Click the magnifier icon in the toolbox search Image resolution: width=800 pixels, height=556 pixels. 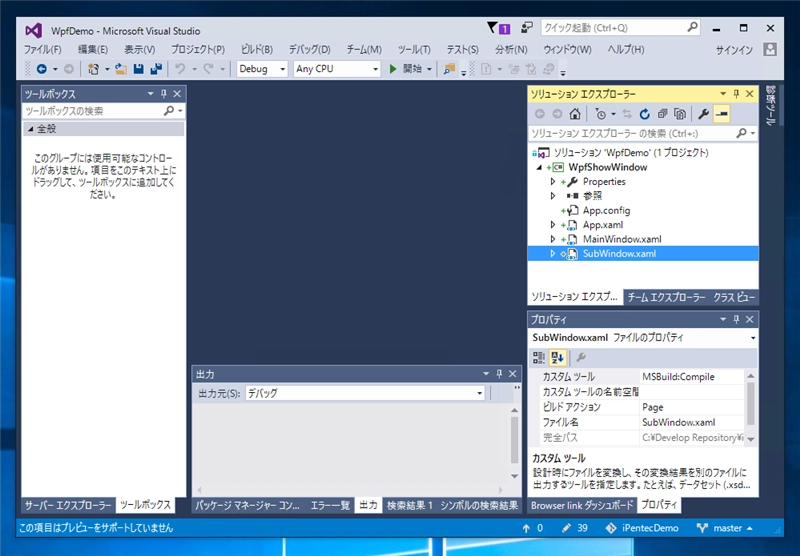tap(169, 111)
